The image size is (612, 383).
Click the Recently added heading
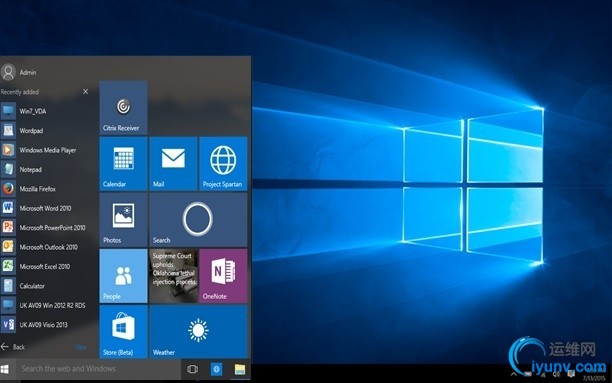point(20,92)
